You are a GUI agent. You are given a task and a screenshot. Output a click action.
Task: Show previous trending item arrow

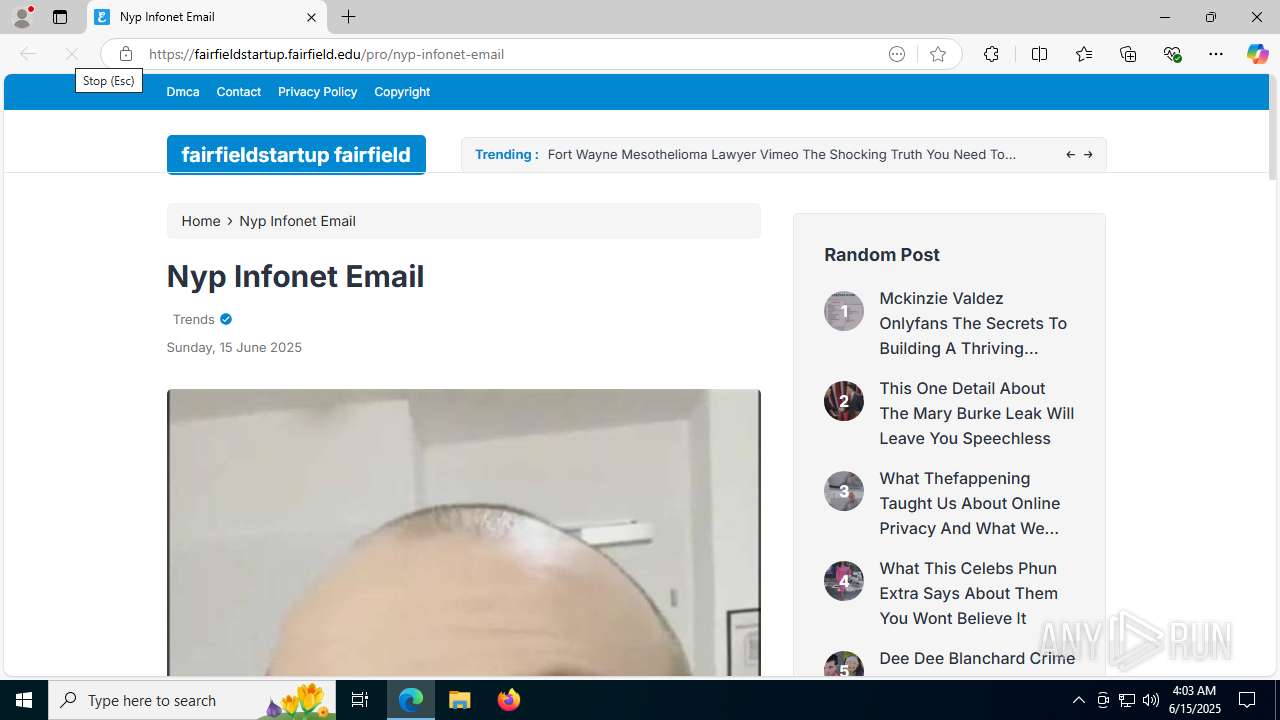1070,155
